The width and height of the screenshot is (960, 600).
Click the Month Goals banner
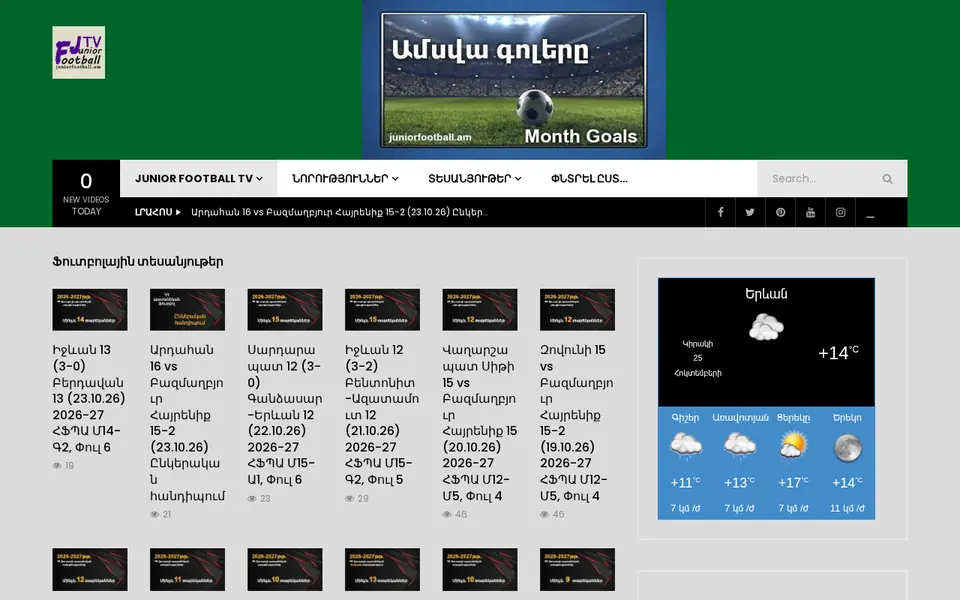tap(514, 80)
